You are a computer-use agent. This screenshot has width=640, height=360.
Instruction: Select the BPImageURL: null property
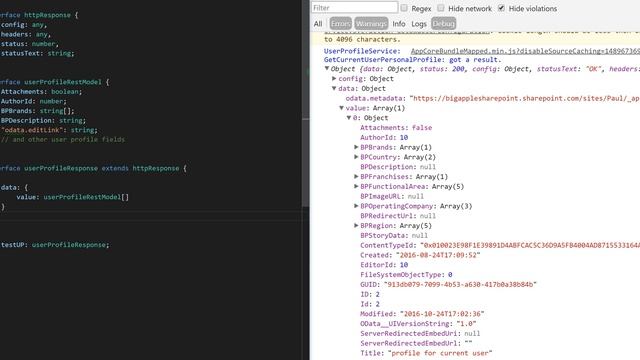[x=392, y=196]
